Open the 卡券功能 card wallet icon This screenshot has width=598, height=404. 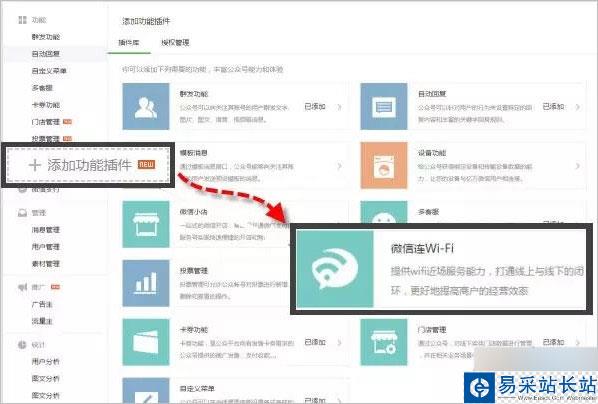click(x=146, y=342)
